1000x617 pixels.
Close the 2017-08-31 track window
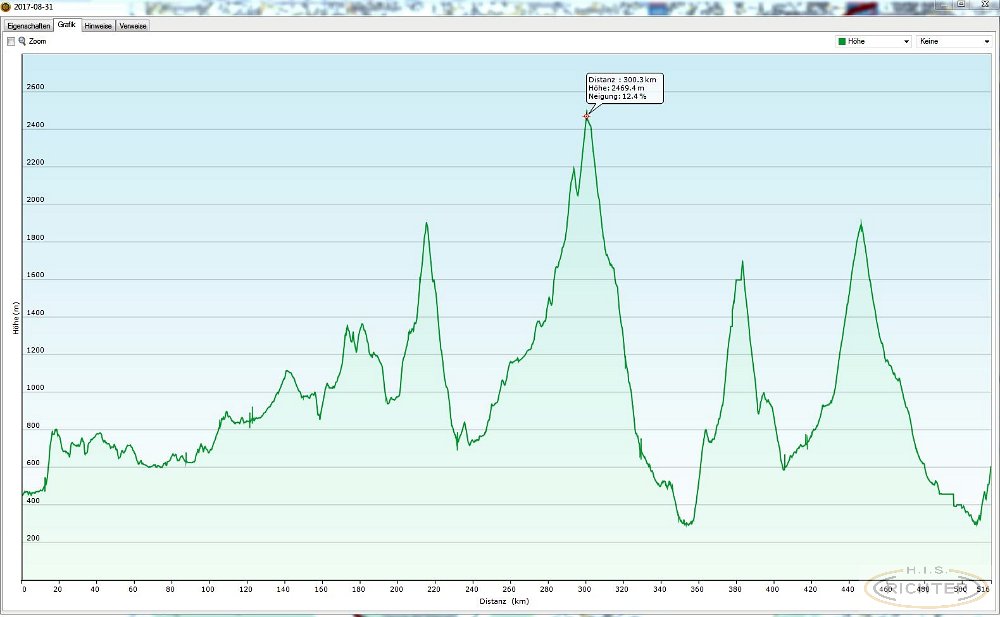(983, 5)
